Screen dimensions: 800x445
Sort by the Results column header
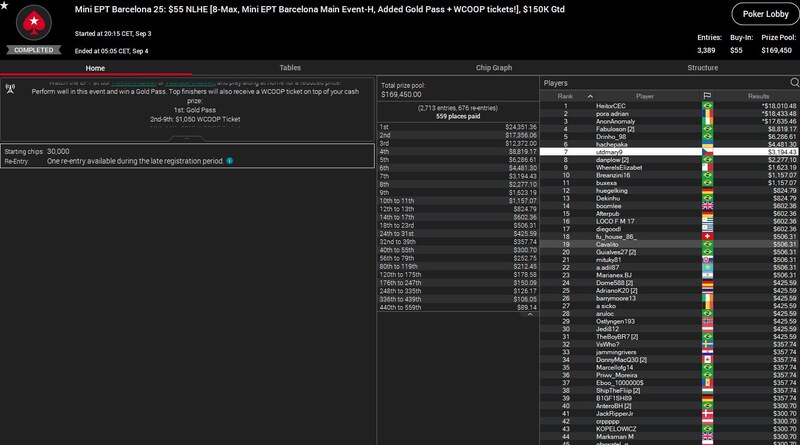point(758,96)
